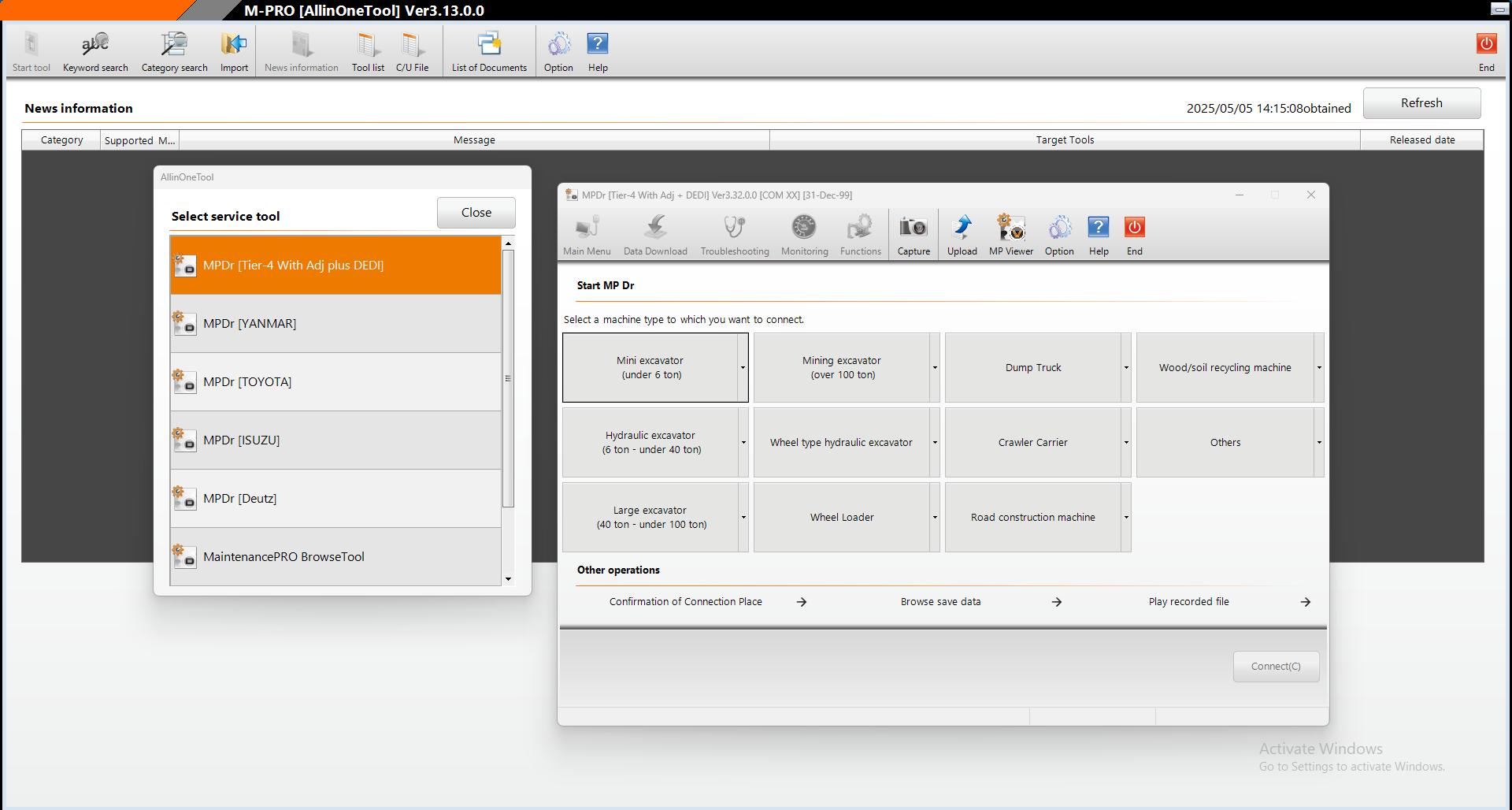Expand Wheel type hydraulic excavator dropdown arrow
The height and width of the screenshot is (810, 1512).
(x=935, y=443)
